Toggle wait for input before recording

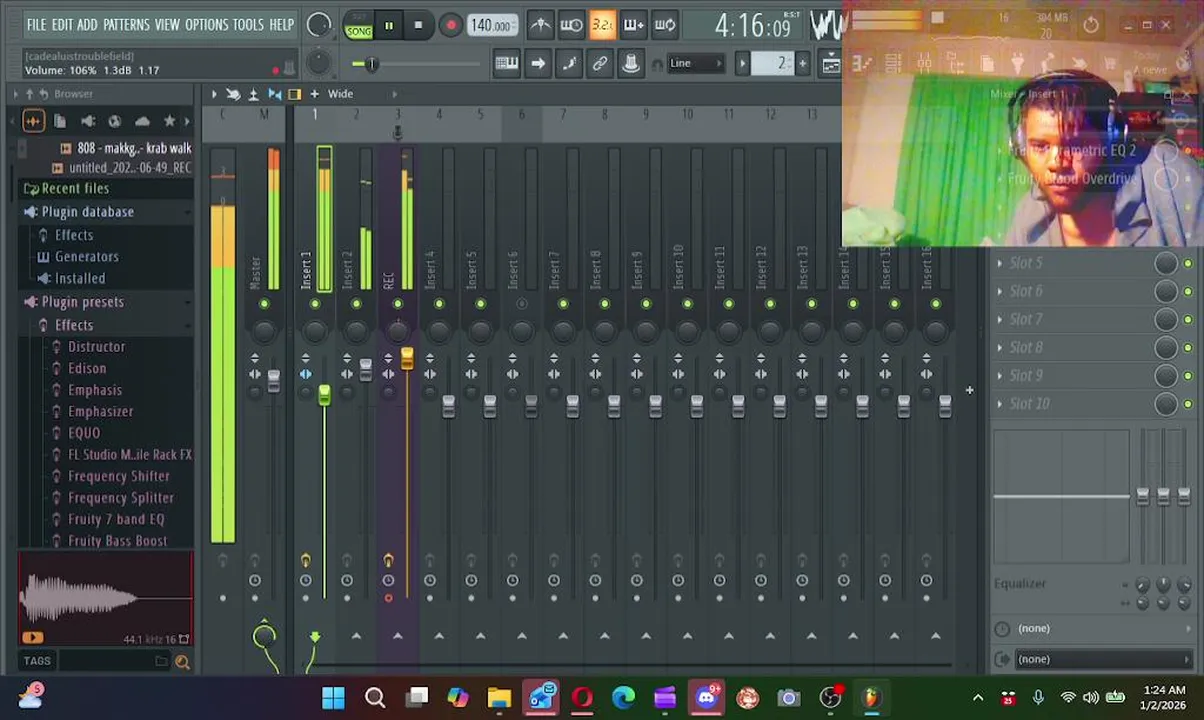pos(571,25)
